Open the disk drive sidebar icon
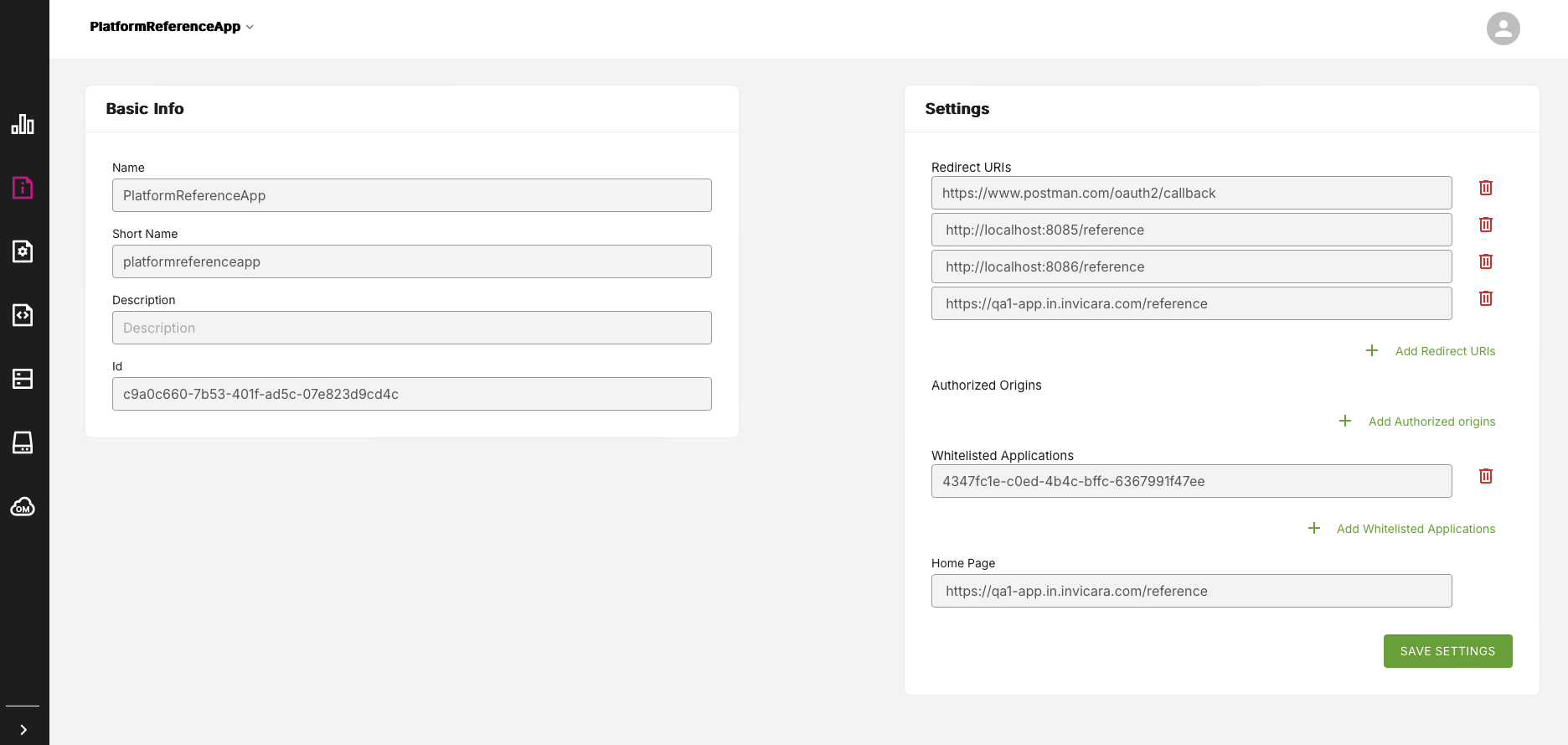 point(23,442)
